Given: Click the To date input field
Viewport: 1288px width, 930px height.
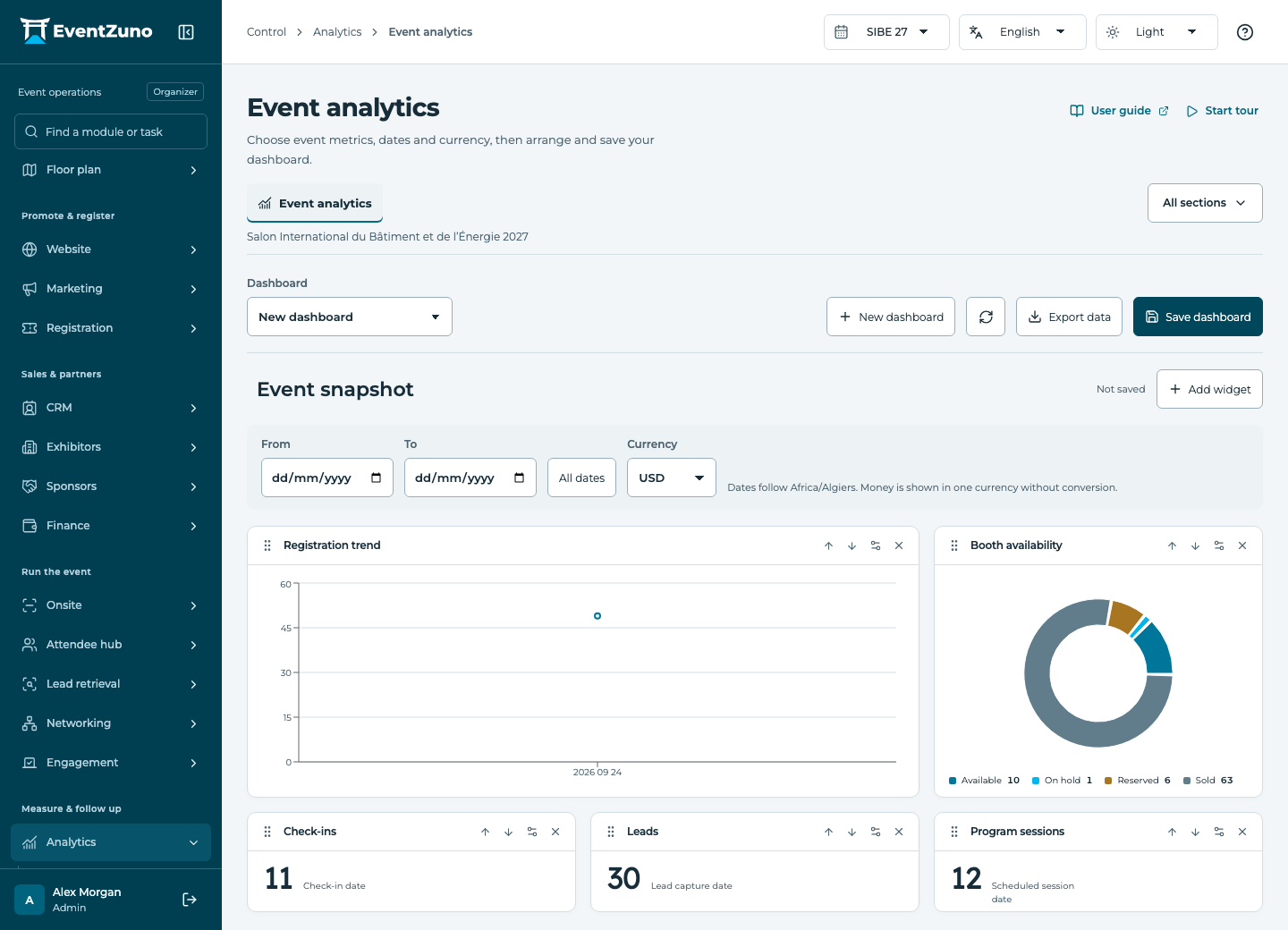Looking at the screenshot, I should coord(470,478).
